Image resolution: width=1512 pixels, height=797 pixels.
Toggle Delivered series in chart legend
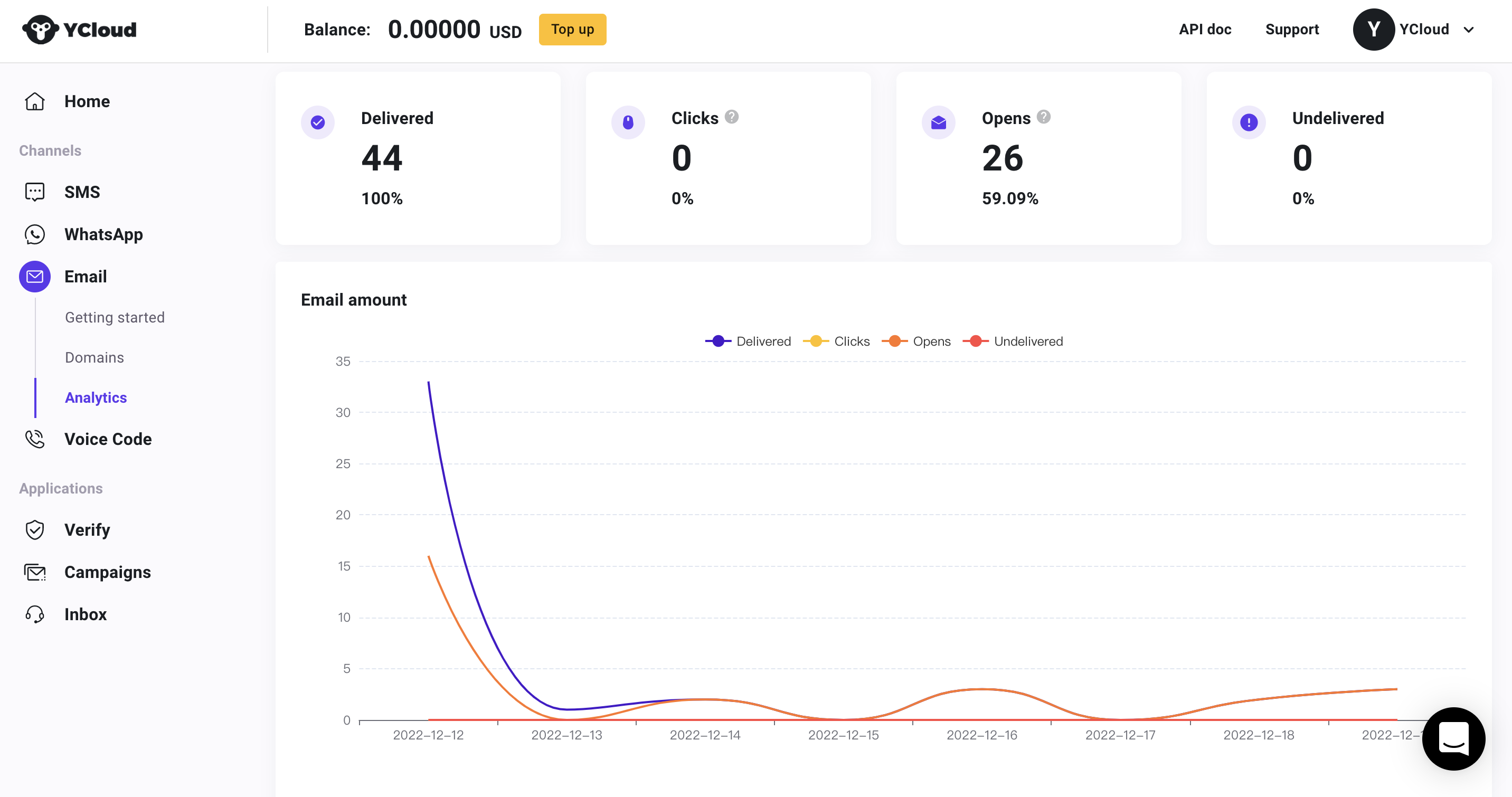[748, 341]
